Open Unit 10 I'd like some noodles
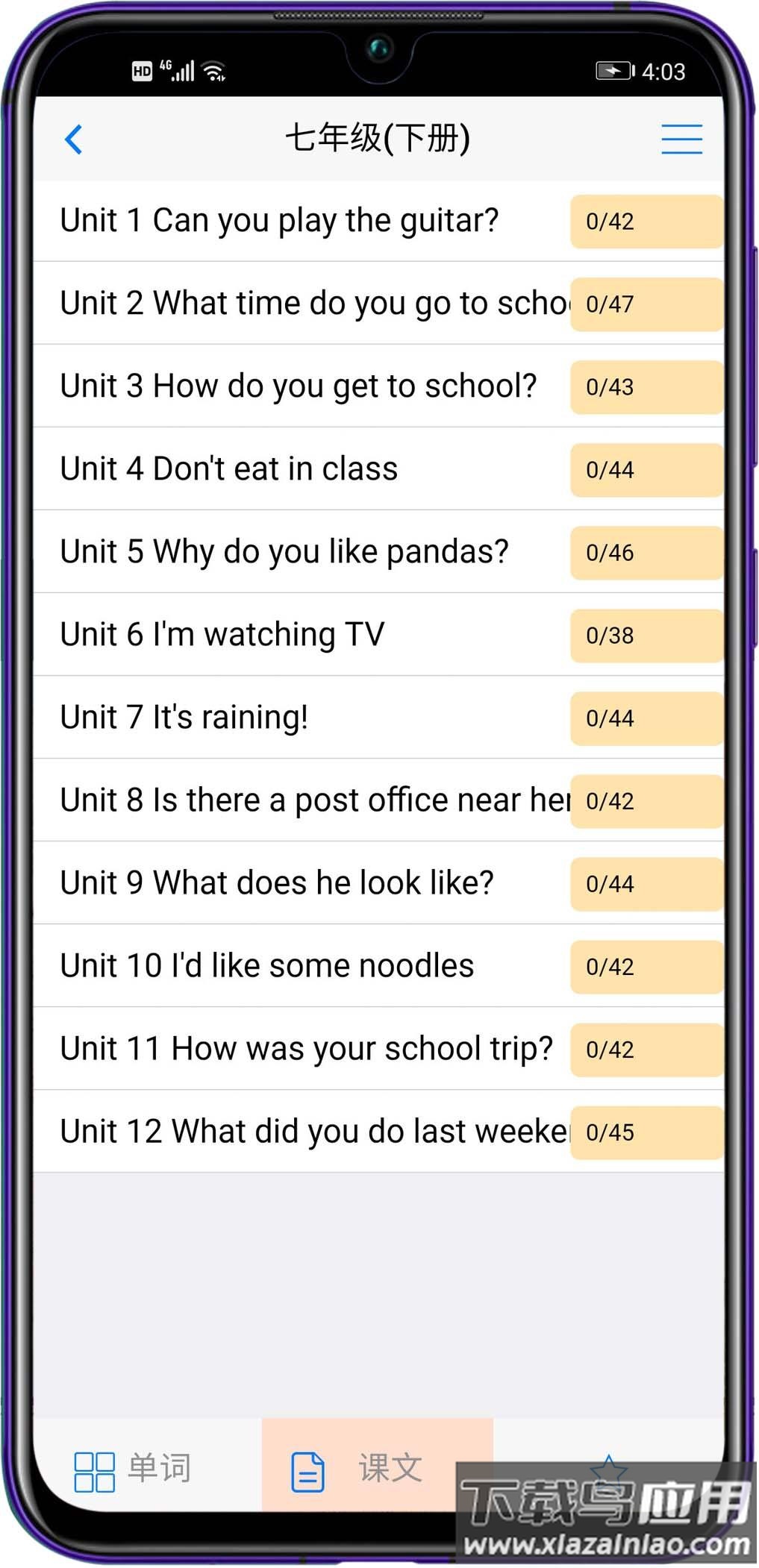The width and height of the screenshot is (759, 1568). (x=267, y=966)
